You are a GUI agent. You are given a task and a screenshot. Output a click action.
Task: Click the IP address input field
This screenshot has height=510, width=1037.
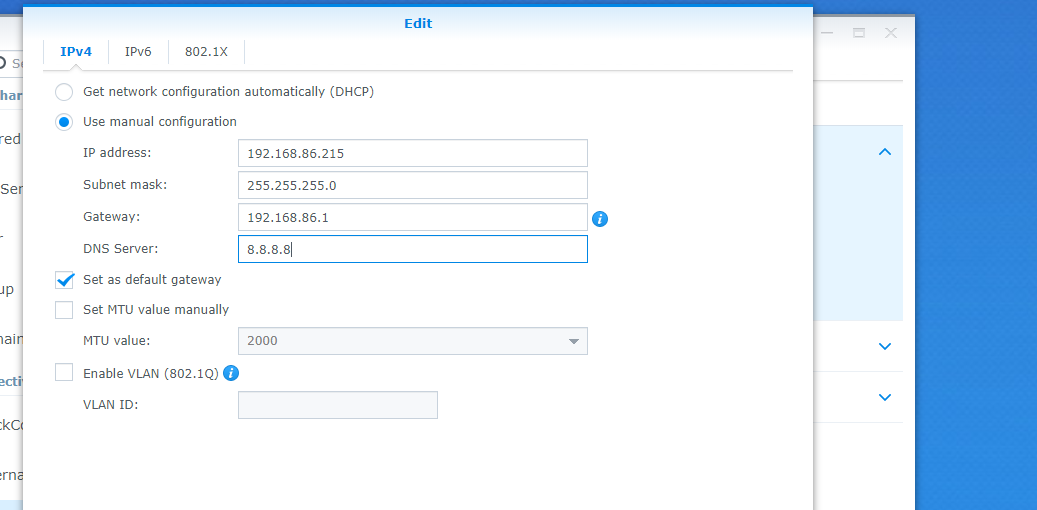point(412,153)
